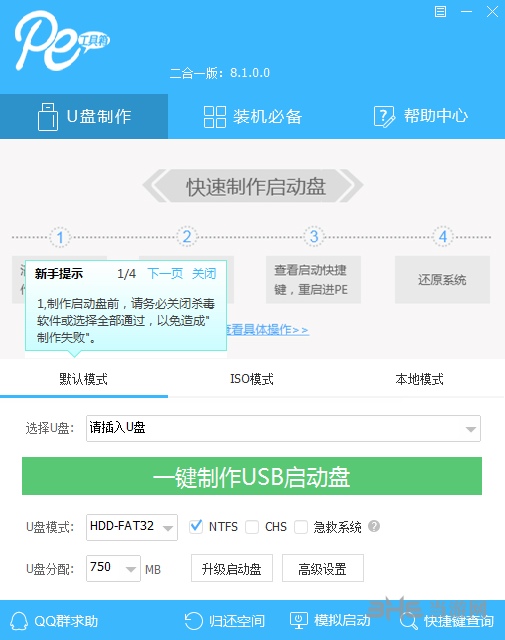Image resolution: width=505 pixels, height=640 pixels.
Task: Click the 快捷键查询 magnifier icon
Action: click(x=409, y=621)
